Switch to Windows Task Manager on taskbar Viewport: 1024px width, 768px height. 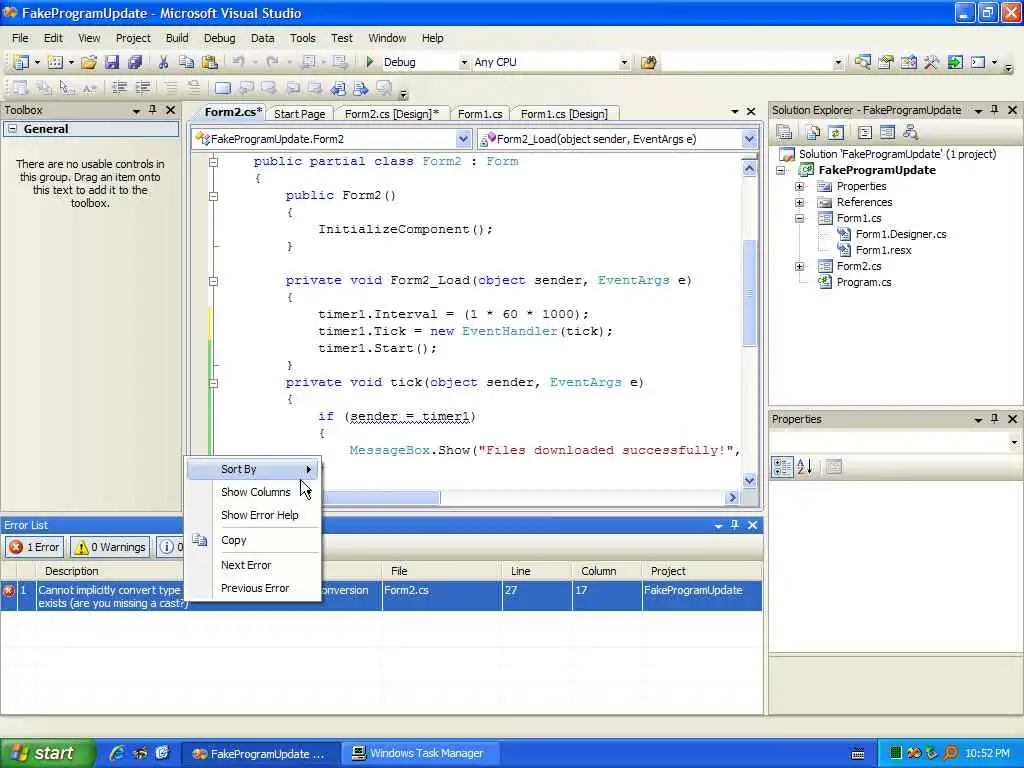[420, 753]
